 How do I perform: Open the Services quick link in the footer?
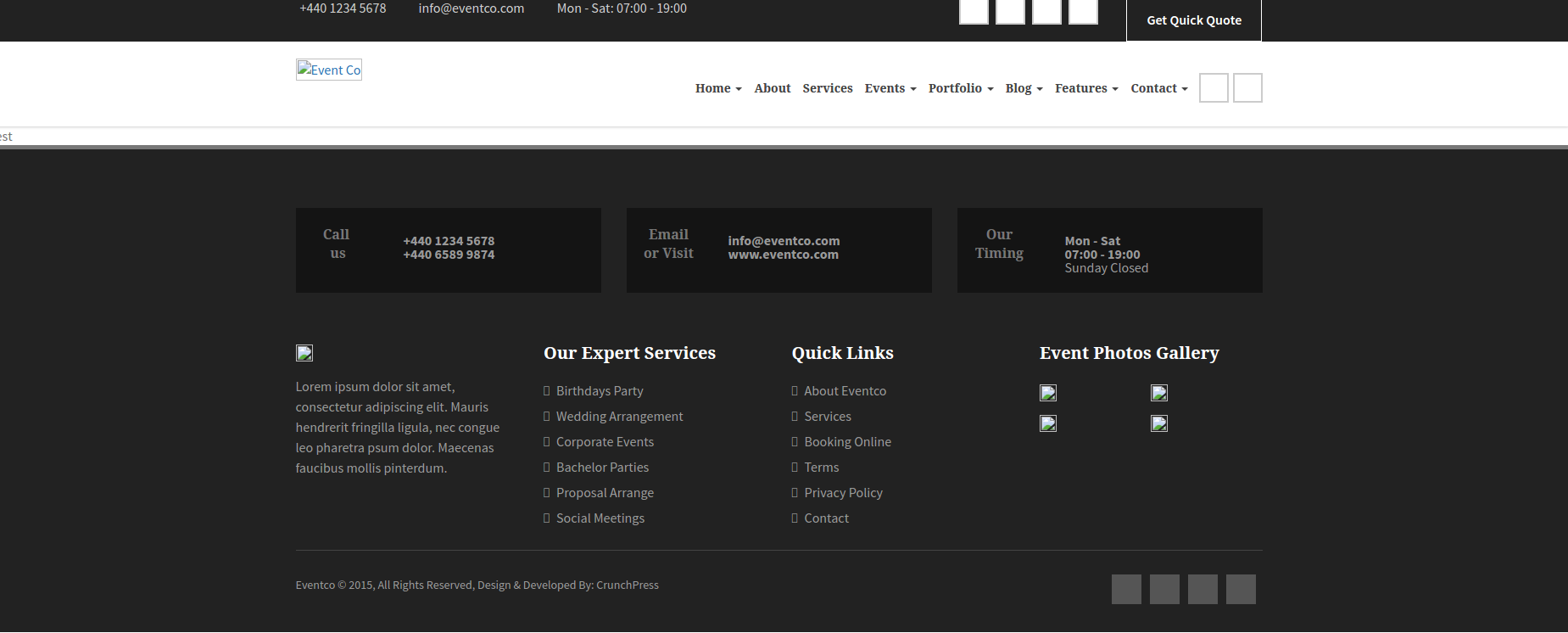point(828,417)
